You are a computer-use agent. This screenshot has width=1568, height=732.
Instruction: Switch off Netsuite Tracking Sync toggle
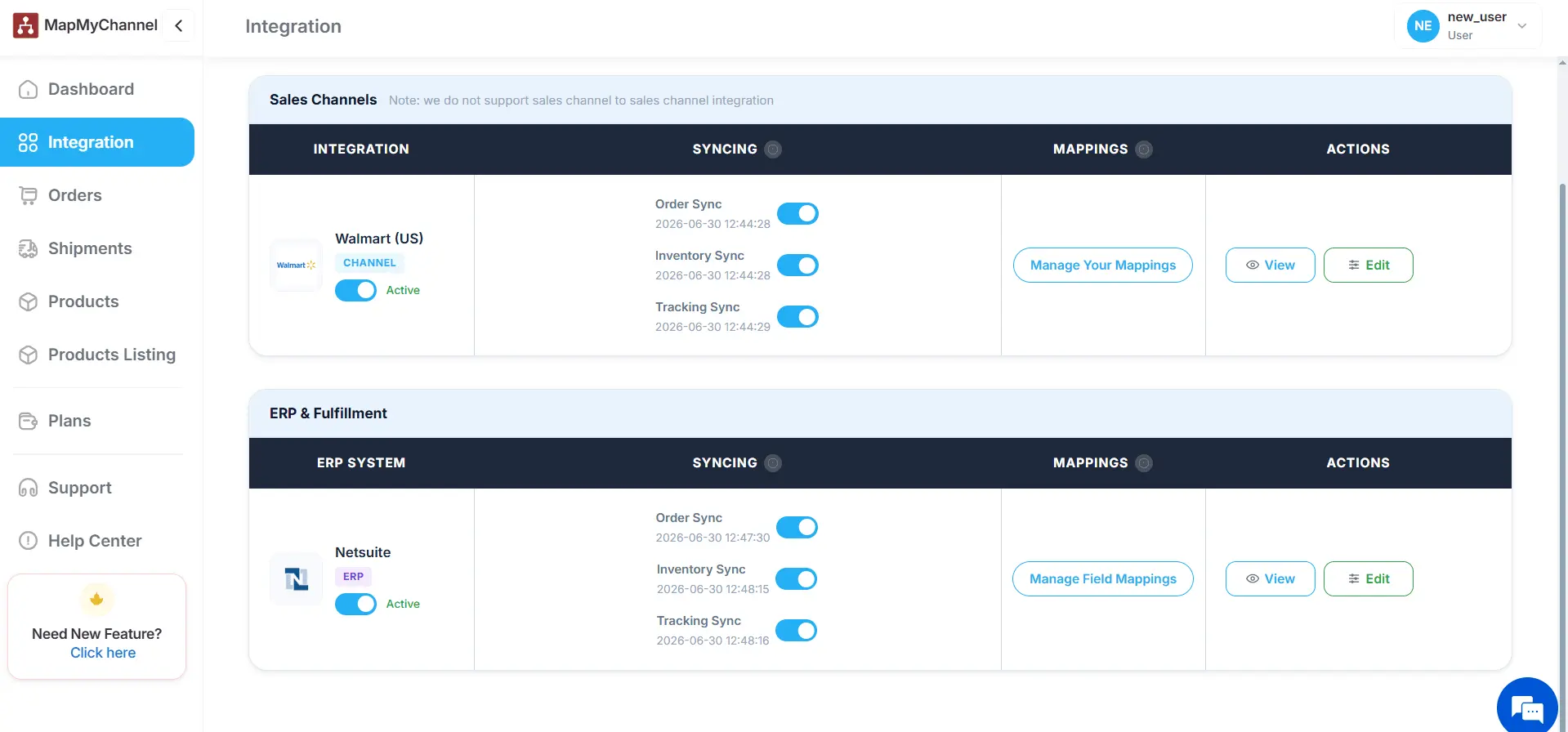pos(796,630)
